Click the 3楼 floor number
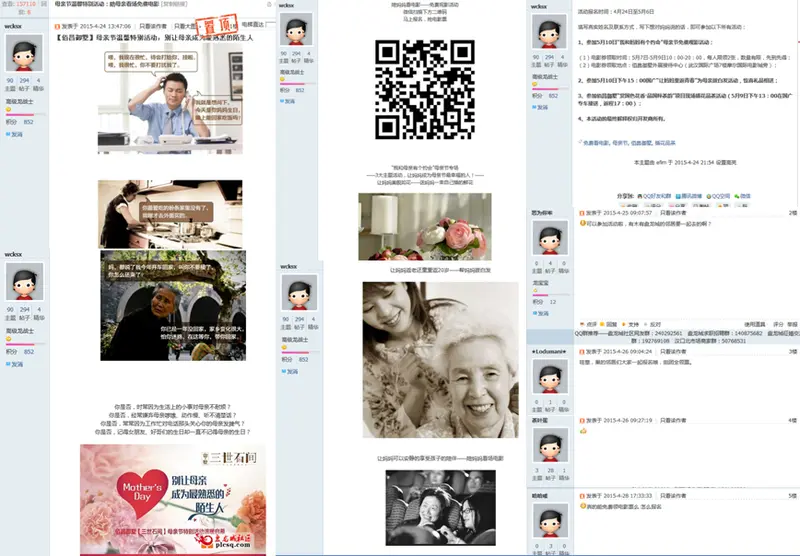800x556 pixels. pos(792,351)
